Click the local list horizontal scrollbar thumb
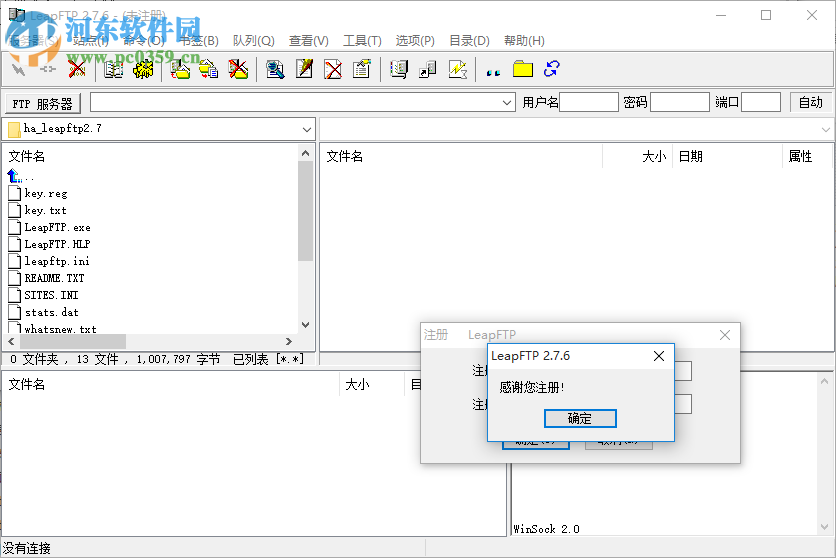The image size is (836, 558). point(73,341)
